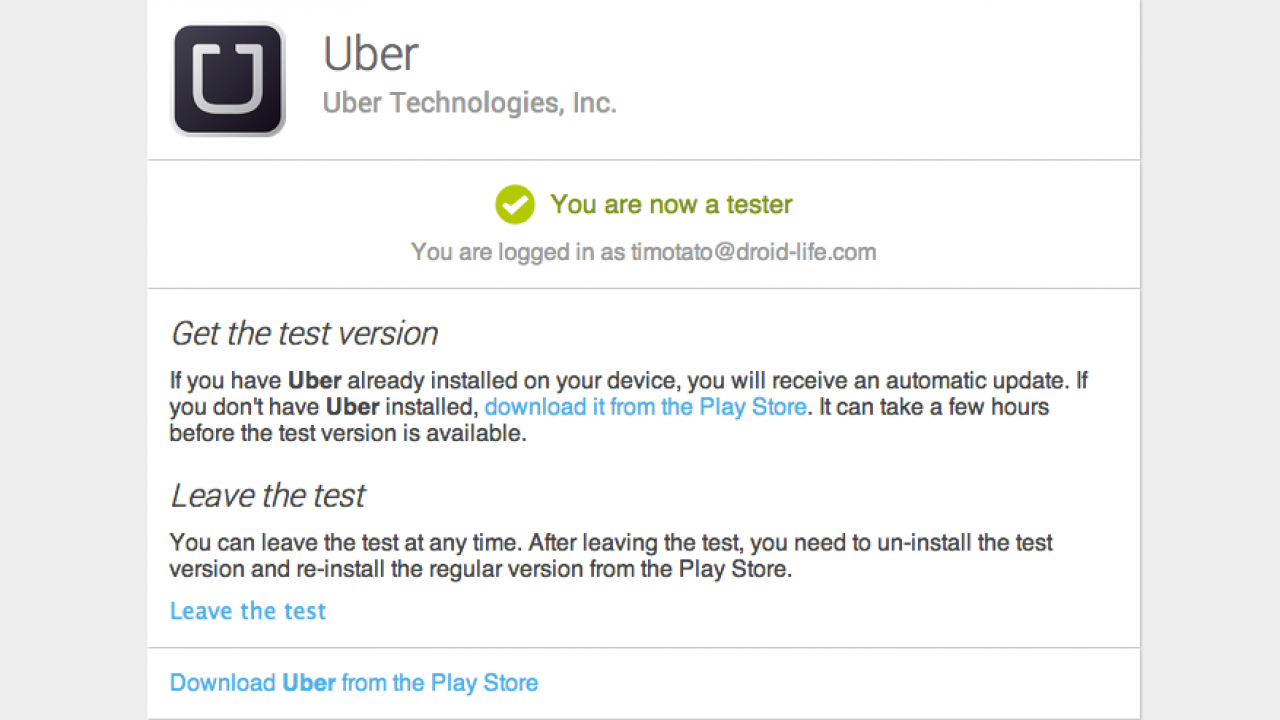Click the blue "Leave the test" link
Screen dimensions: 1280x720
coord(248,611)
